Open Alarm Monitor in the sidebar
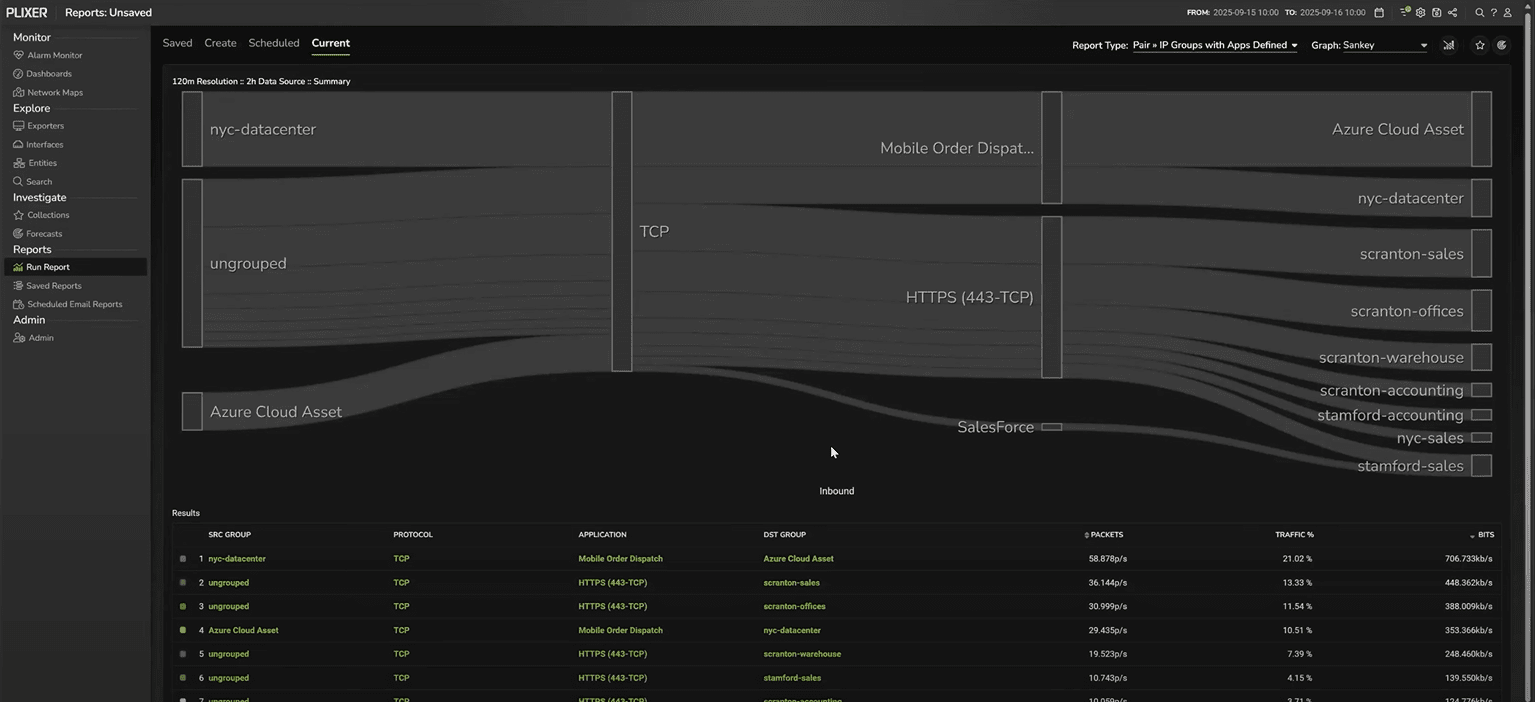 pyautogui.click(x=54, y=55)
